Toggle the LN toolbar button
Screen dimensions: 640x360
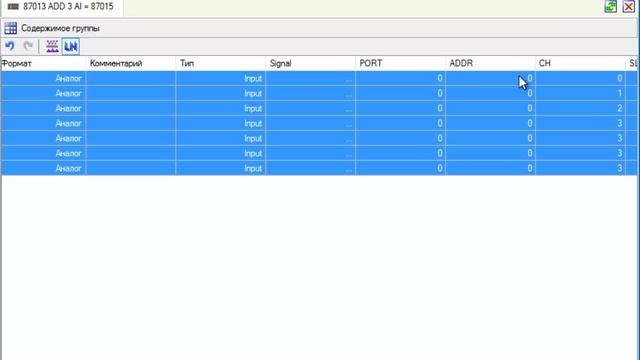tap(71, 46)
